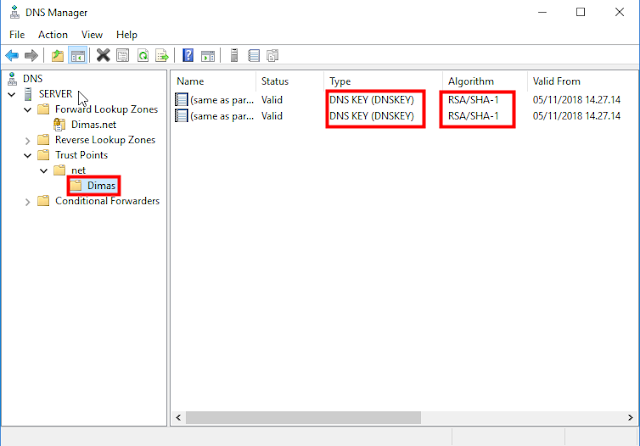Collapse the net trust point node
This screenshot has height=446, width=640.
coord(44,171)
